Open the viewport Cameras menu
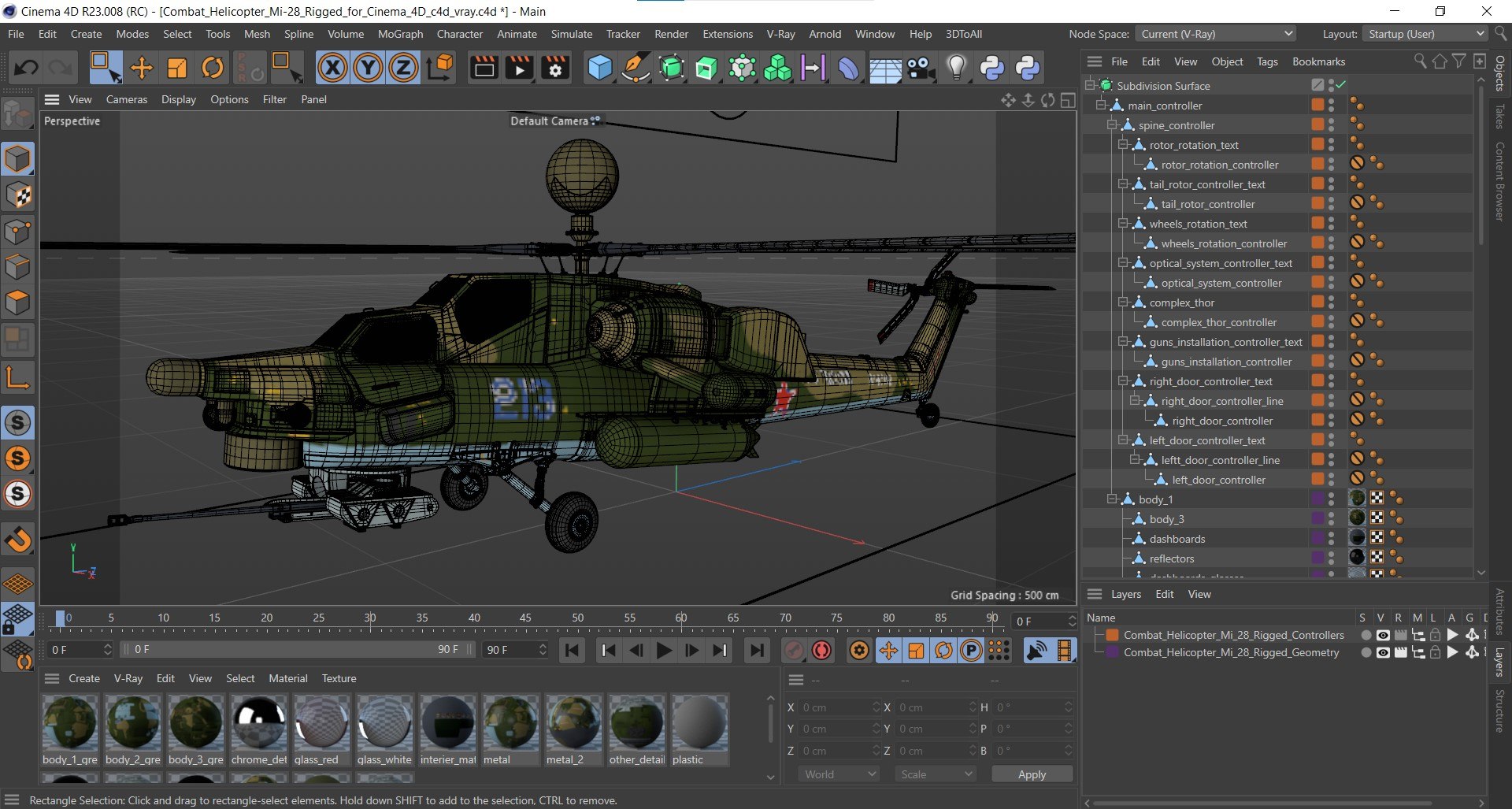 [x=127, y=99]
